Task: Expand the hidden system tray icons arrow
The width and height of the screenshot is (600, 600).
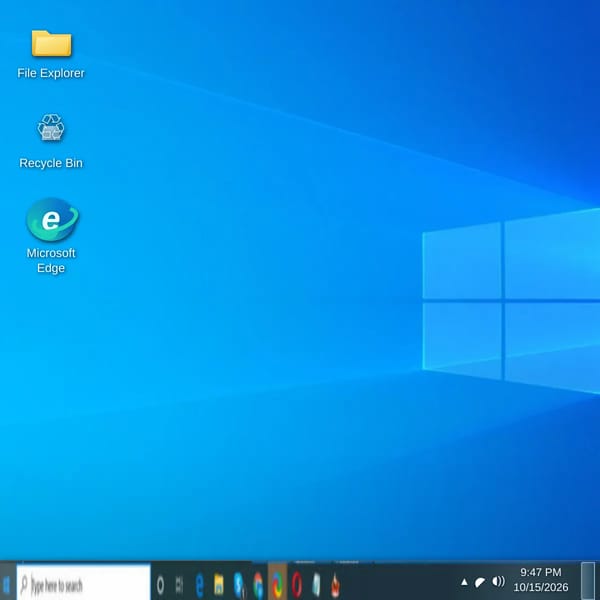Action: point(464,582)
